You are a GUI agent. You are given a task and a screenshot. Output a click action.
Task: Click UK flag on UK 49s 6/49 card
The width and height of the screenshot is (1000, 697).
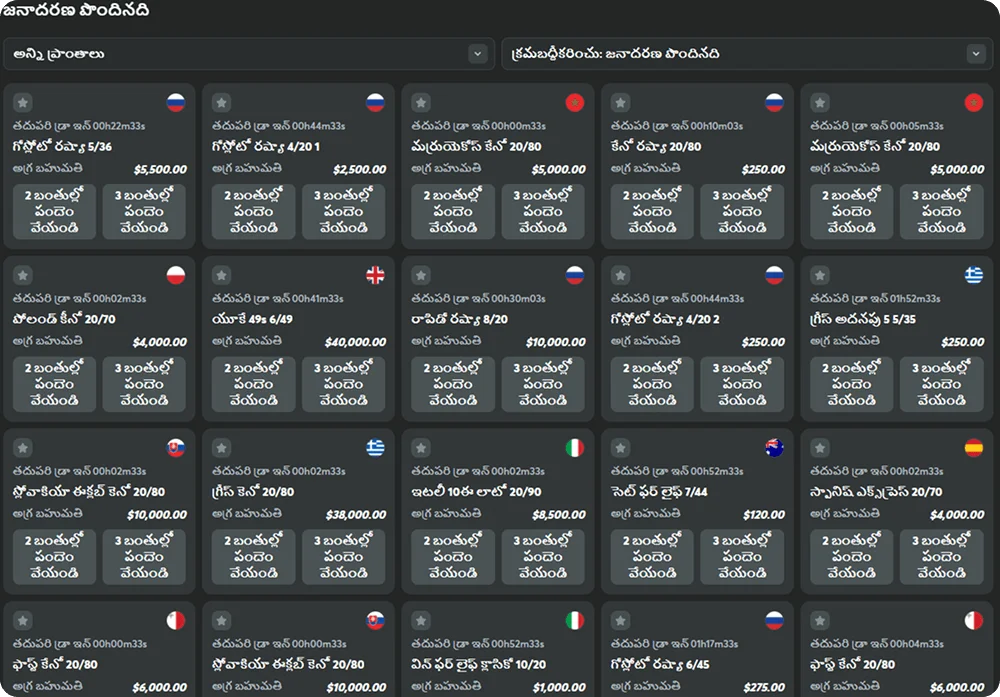375,275
